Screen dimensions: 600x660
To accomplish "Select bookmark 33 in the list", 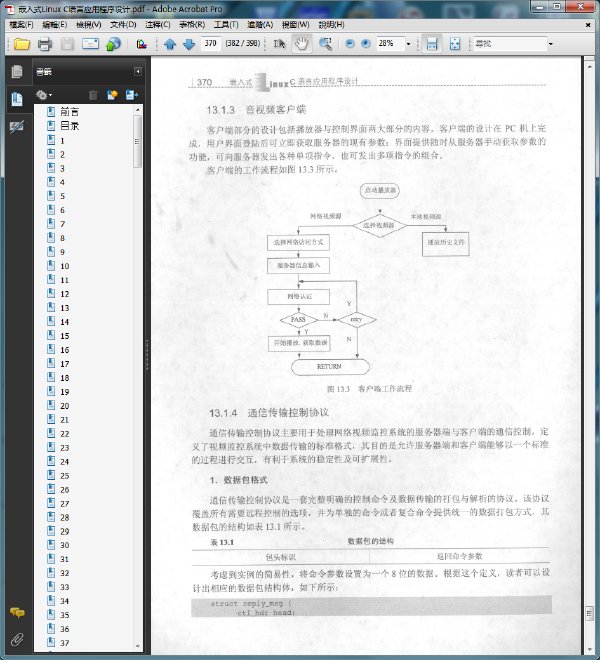I will tap(64, 587).
